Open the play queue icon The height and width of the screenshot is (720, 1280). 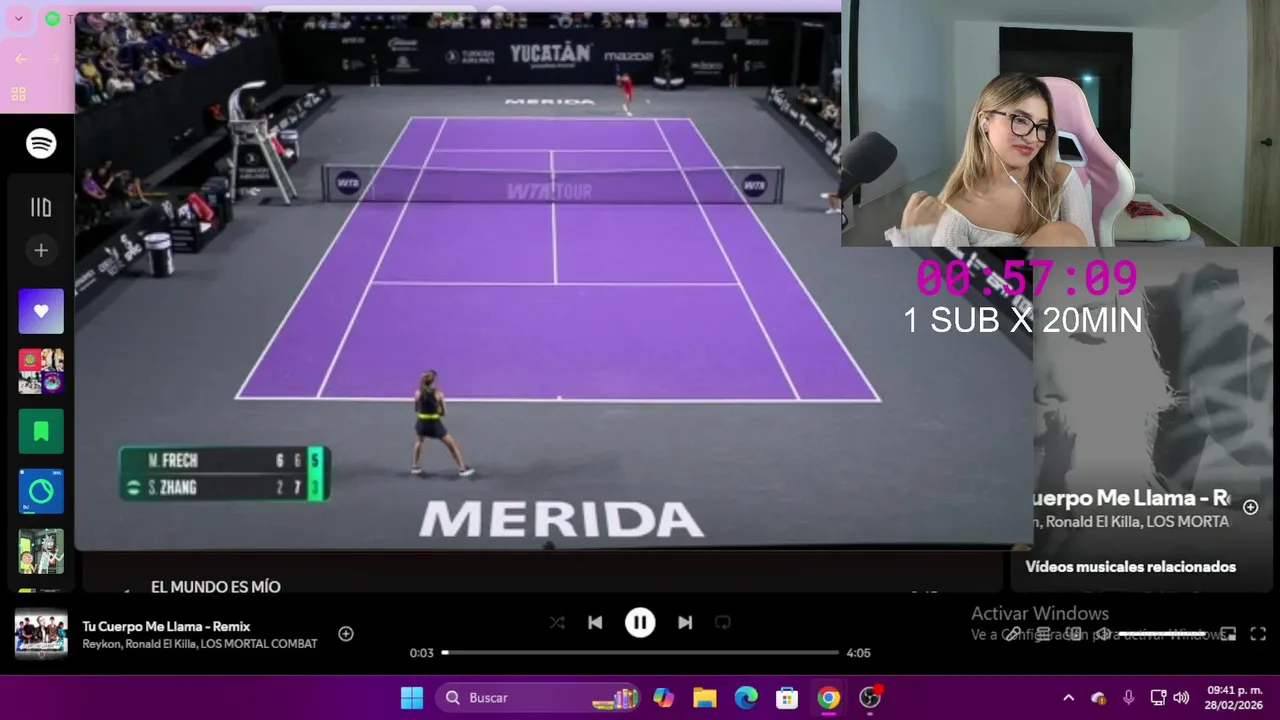coord(1043,634)
